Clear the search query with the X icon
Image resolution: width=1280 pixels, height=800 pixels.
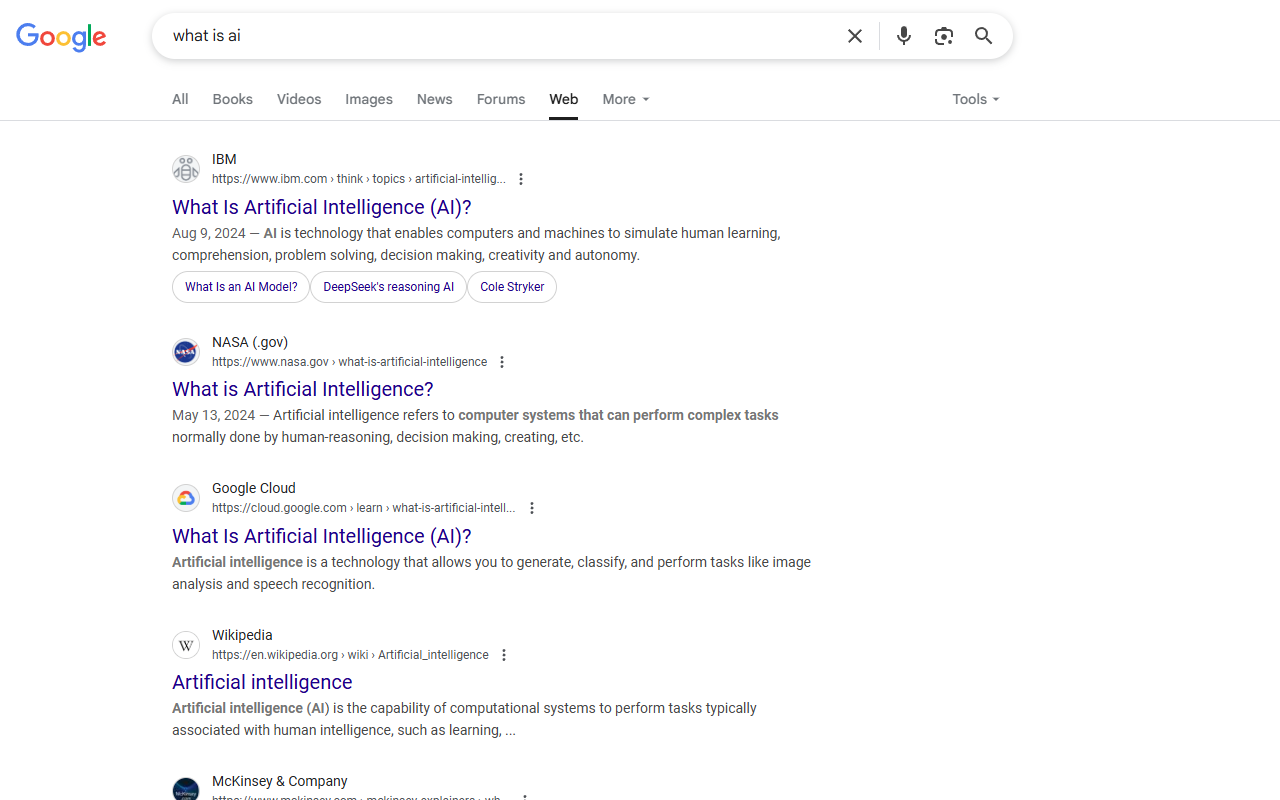tap(855, 35)
